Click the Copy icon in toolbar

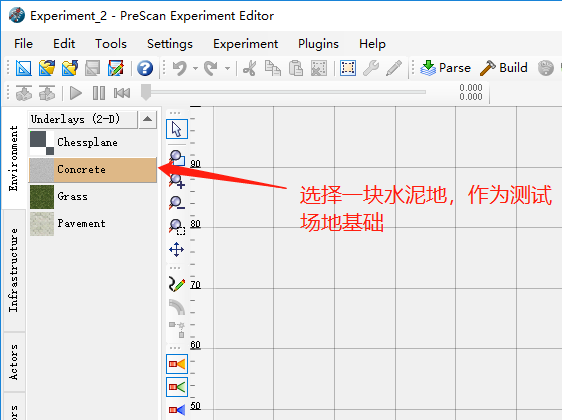click(273, 68)
